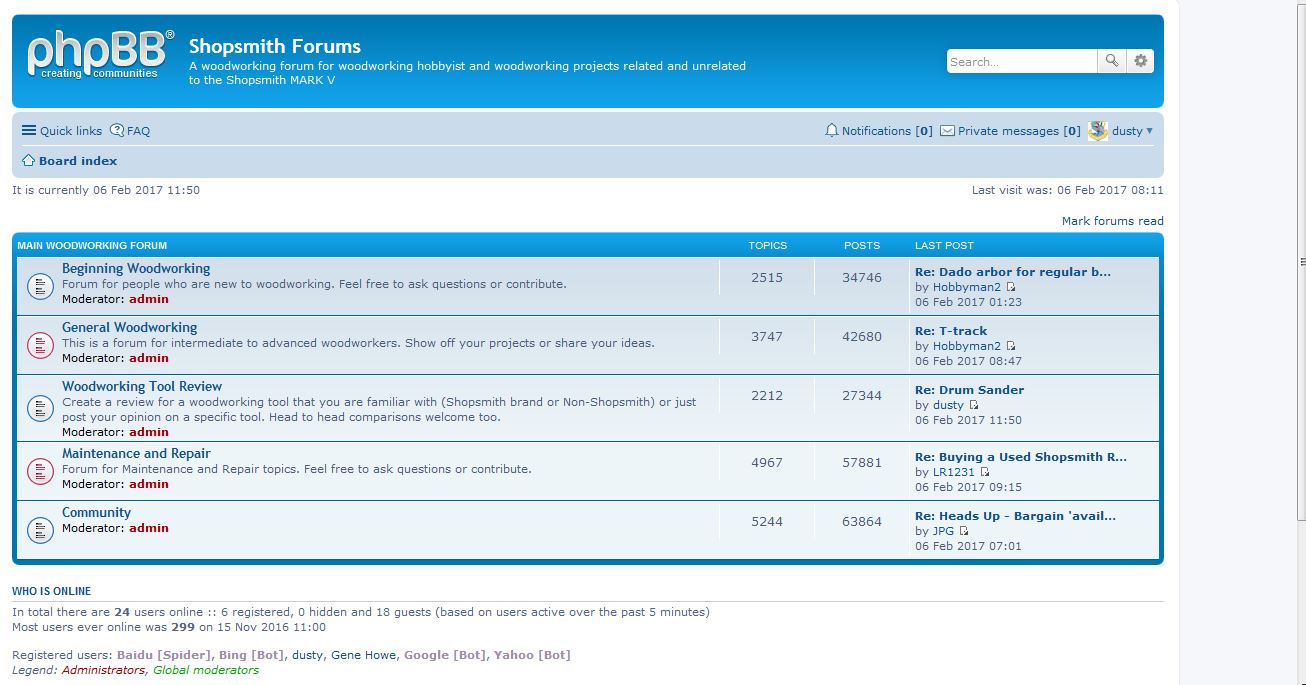Click the vertical scrollbar grip
The height and width of the screenshot is (685, 1306).
pyautogui.click(x=1302, y=261)
